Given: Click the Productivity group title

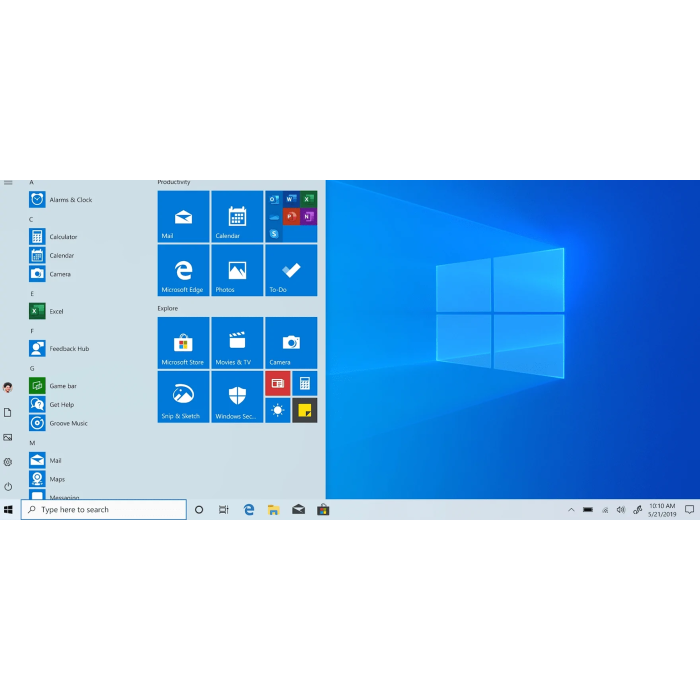Looking at the screenshot, I should coord(174,182).
